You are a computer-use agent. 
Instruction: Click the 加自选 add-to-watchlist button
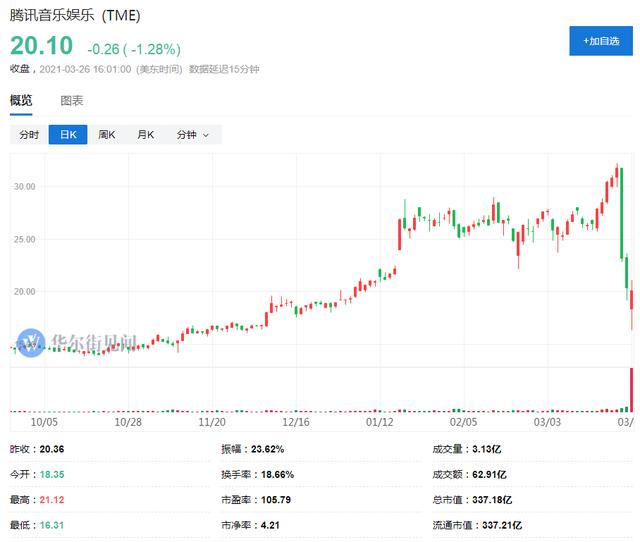(601, 41)
